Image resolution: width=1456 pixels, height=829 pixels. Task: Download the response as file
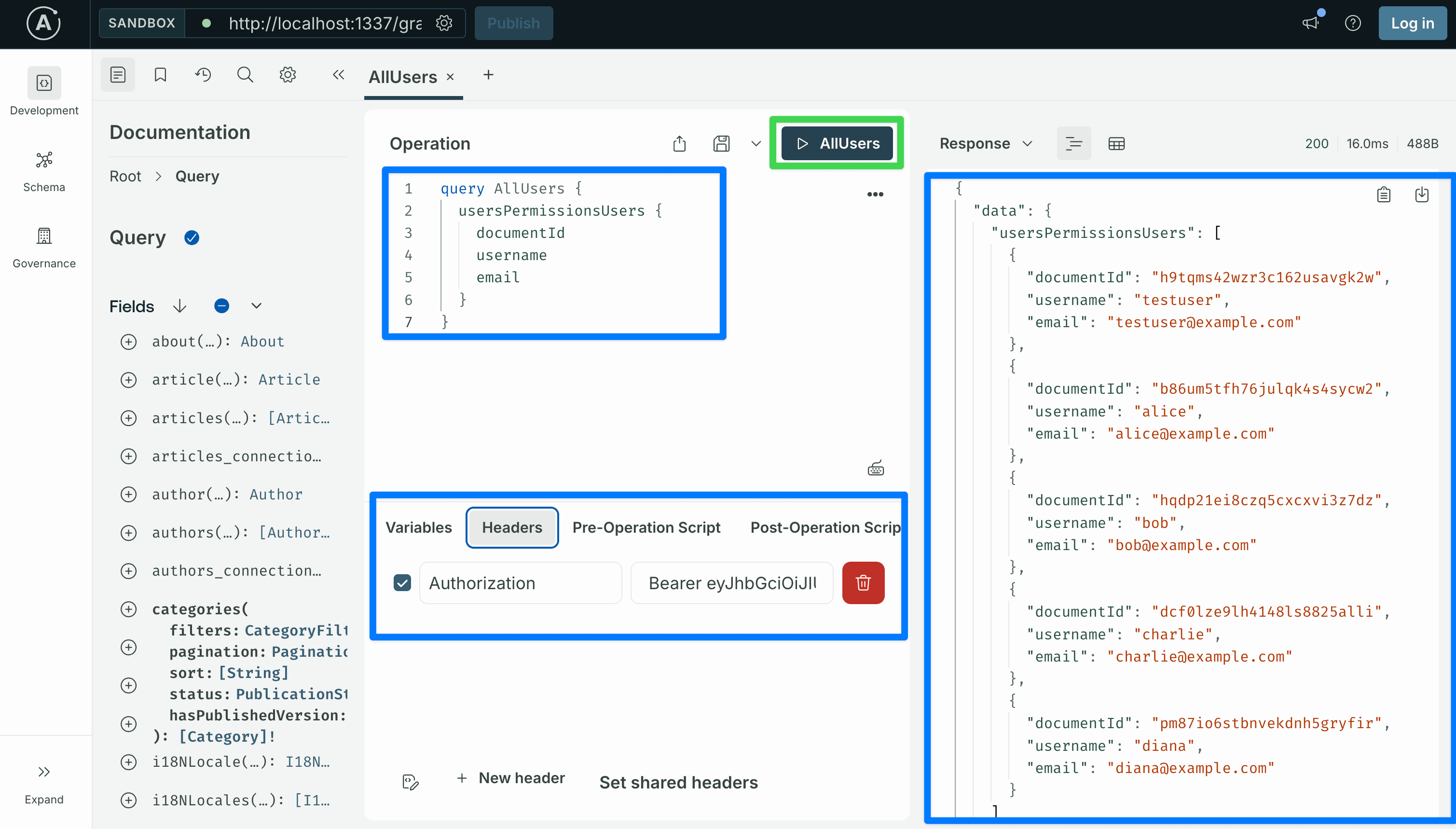point(1421,195)
